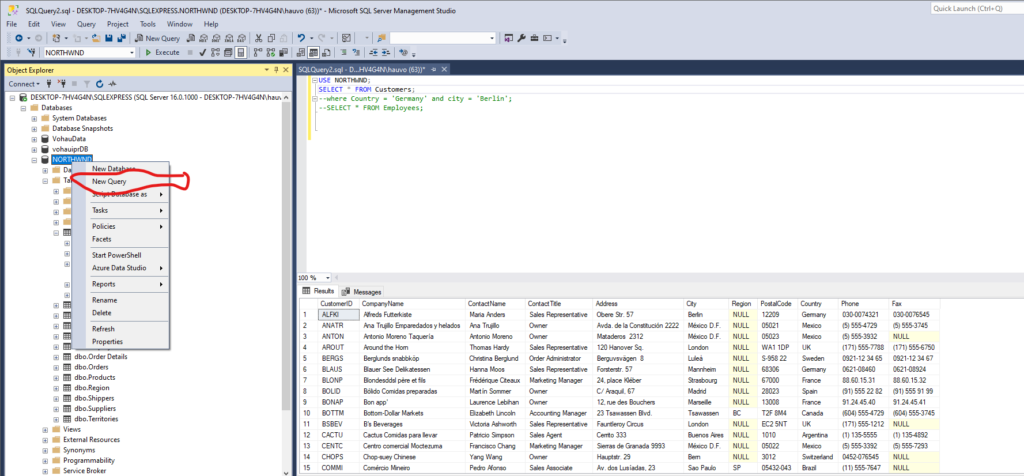Toggle Include Live Query Statistics
Image resolution: width=1024 pixels, height=476 pixels.
271,52
